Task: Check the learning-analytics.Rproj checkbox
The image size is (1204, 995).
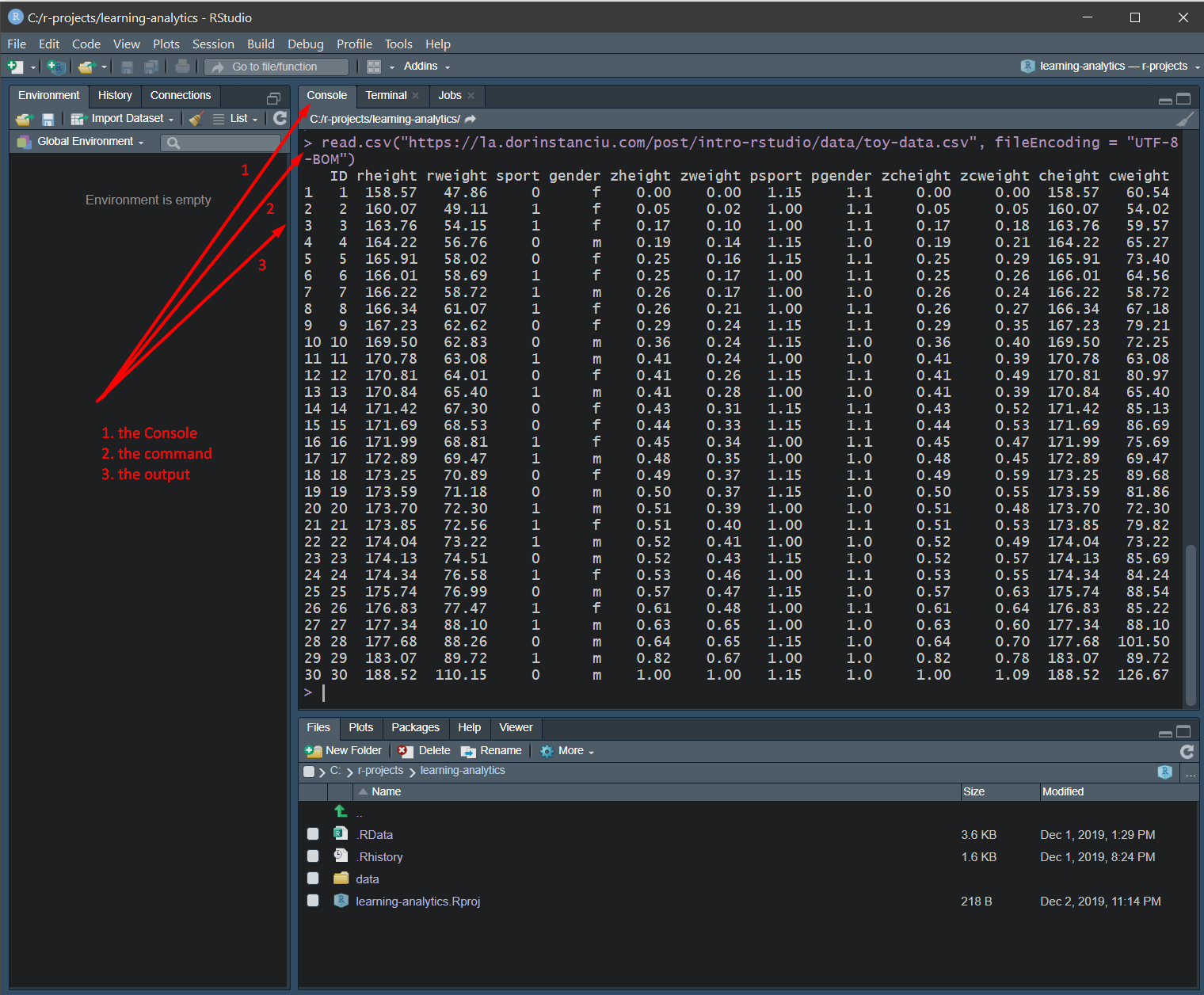Action: 313,901
